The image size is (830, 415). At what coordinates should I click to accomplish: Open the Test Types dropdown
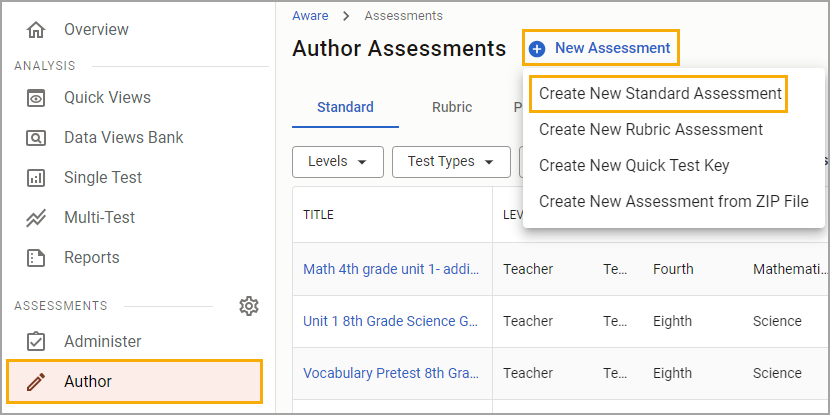tap(451, 161)
